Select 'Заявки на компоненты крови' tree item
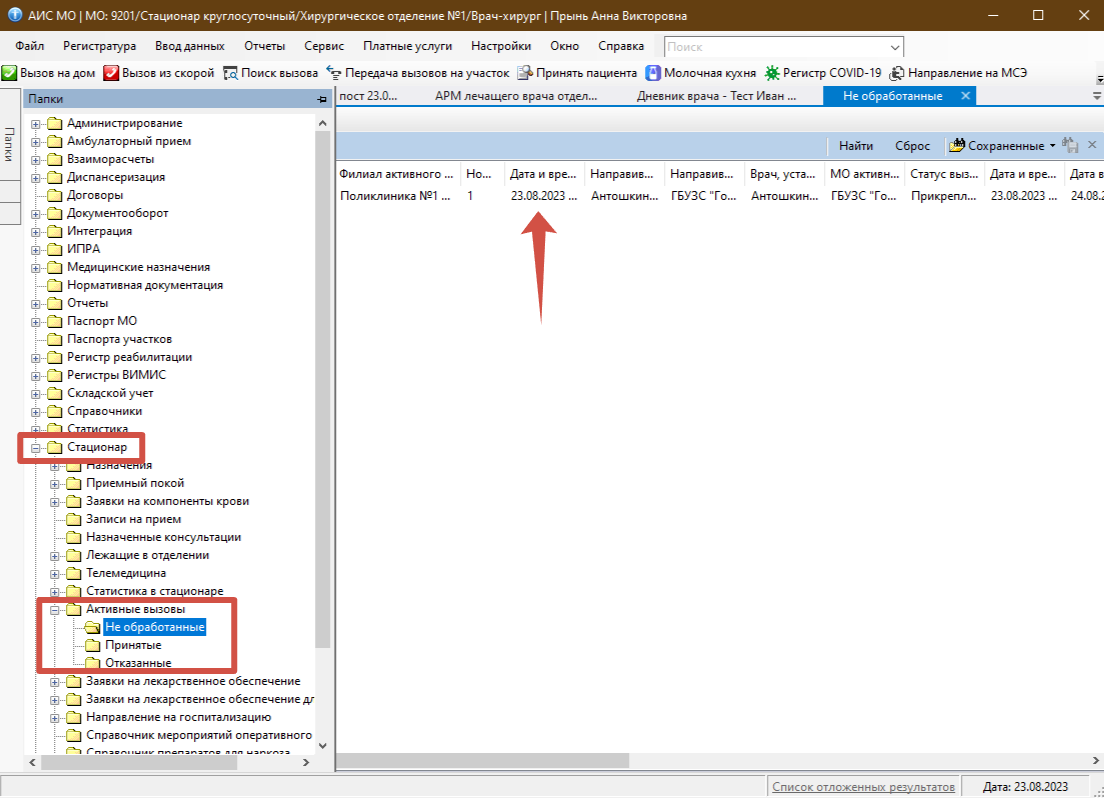The height and width of the screenshot is (798, 1104). pos(168,501)
